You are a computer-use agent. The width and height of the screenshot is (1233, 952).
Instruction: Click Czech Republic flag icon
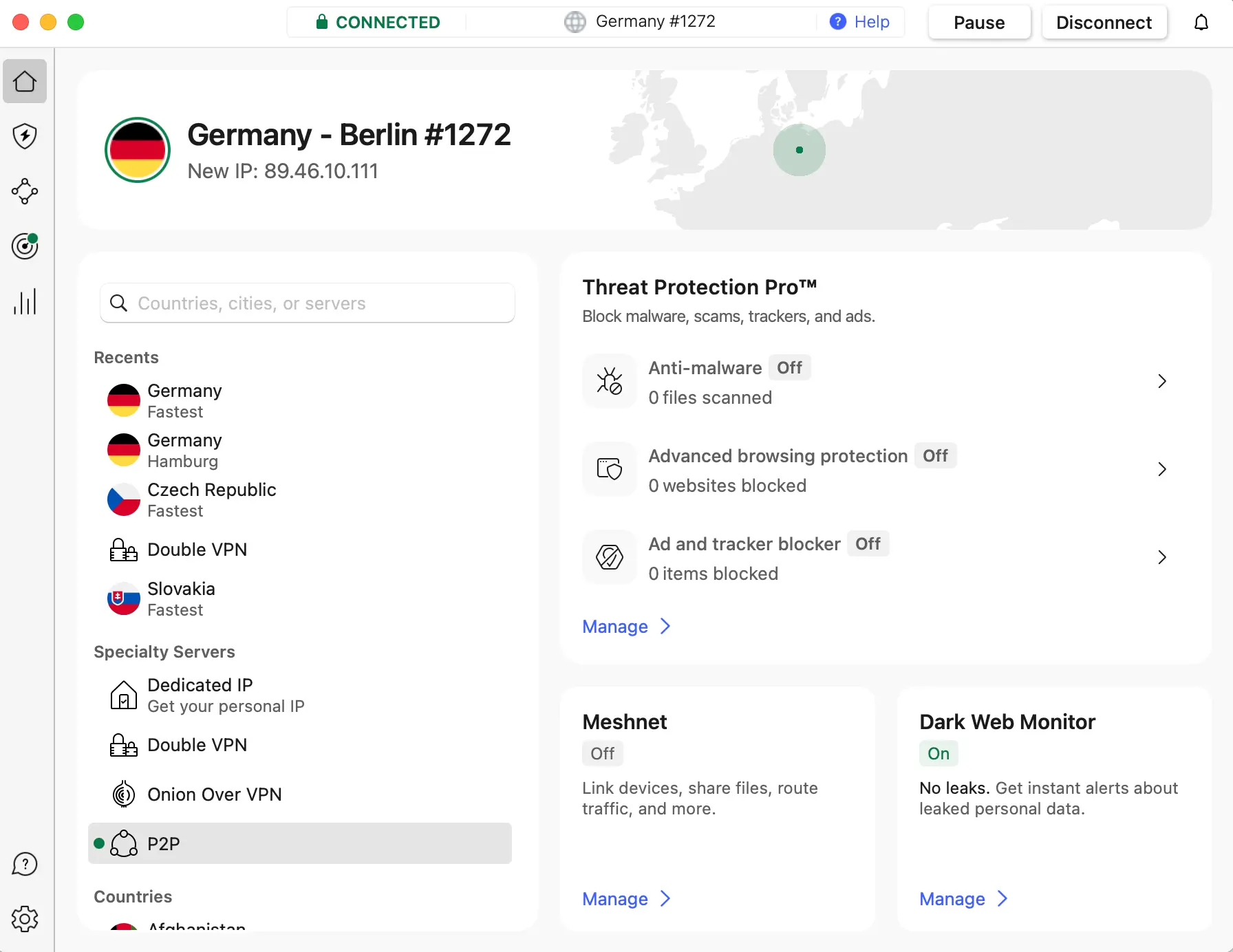pos(124,499)
